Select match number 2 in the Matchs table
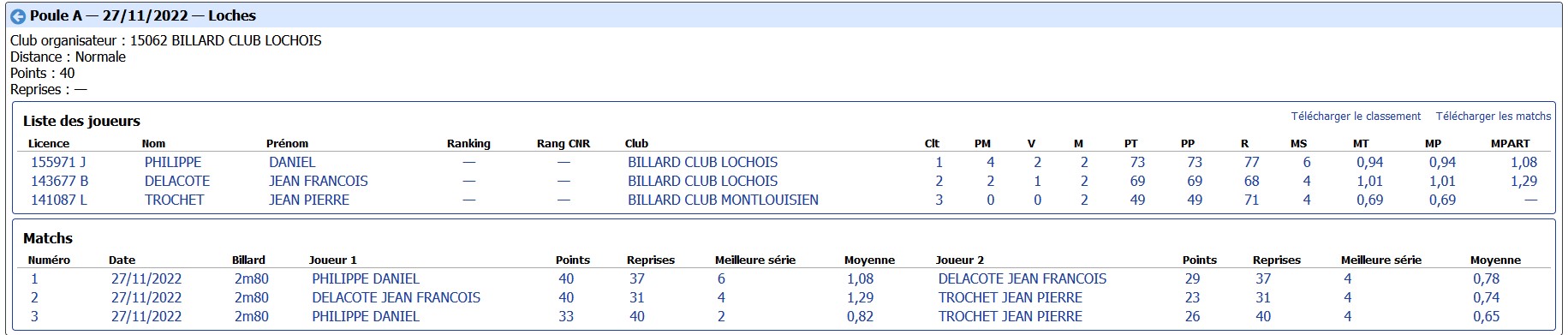1568x335 pixels. 34,297
